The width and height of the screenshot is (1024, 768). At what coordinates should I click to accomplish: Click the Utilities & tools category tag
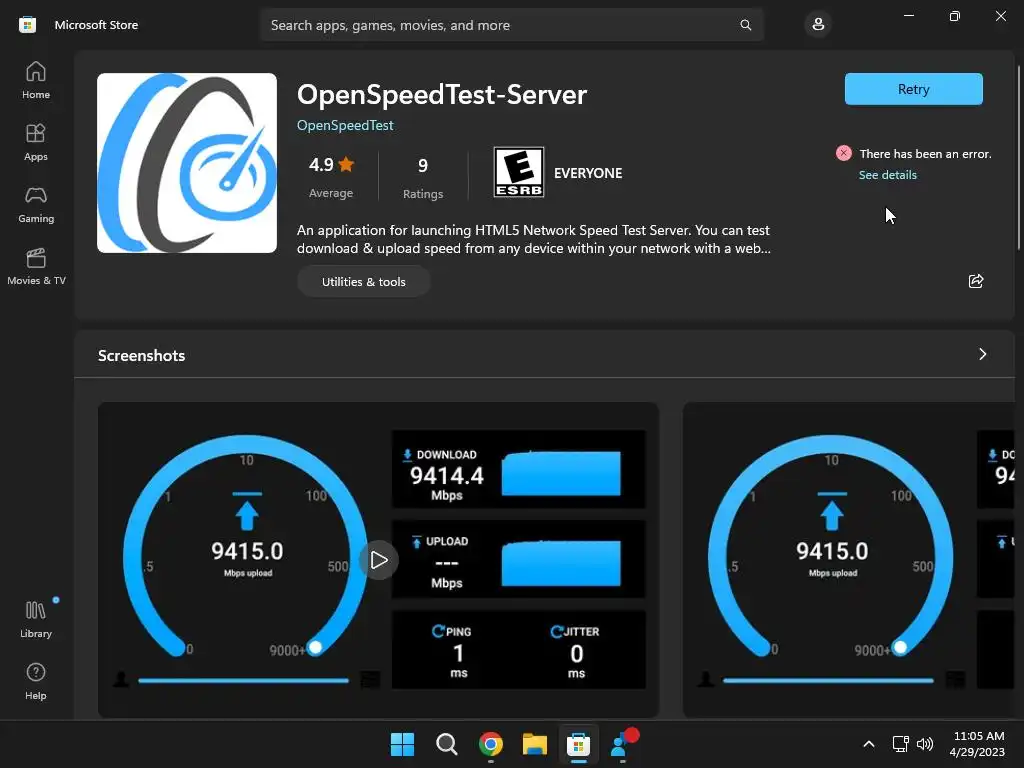point(363,281)
